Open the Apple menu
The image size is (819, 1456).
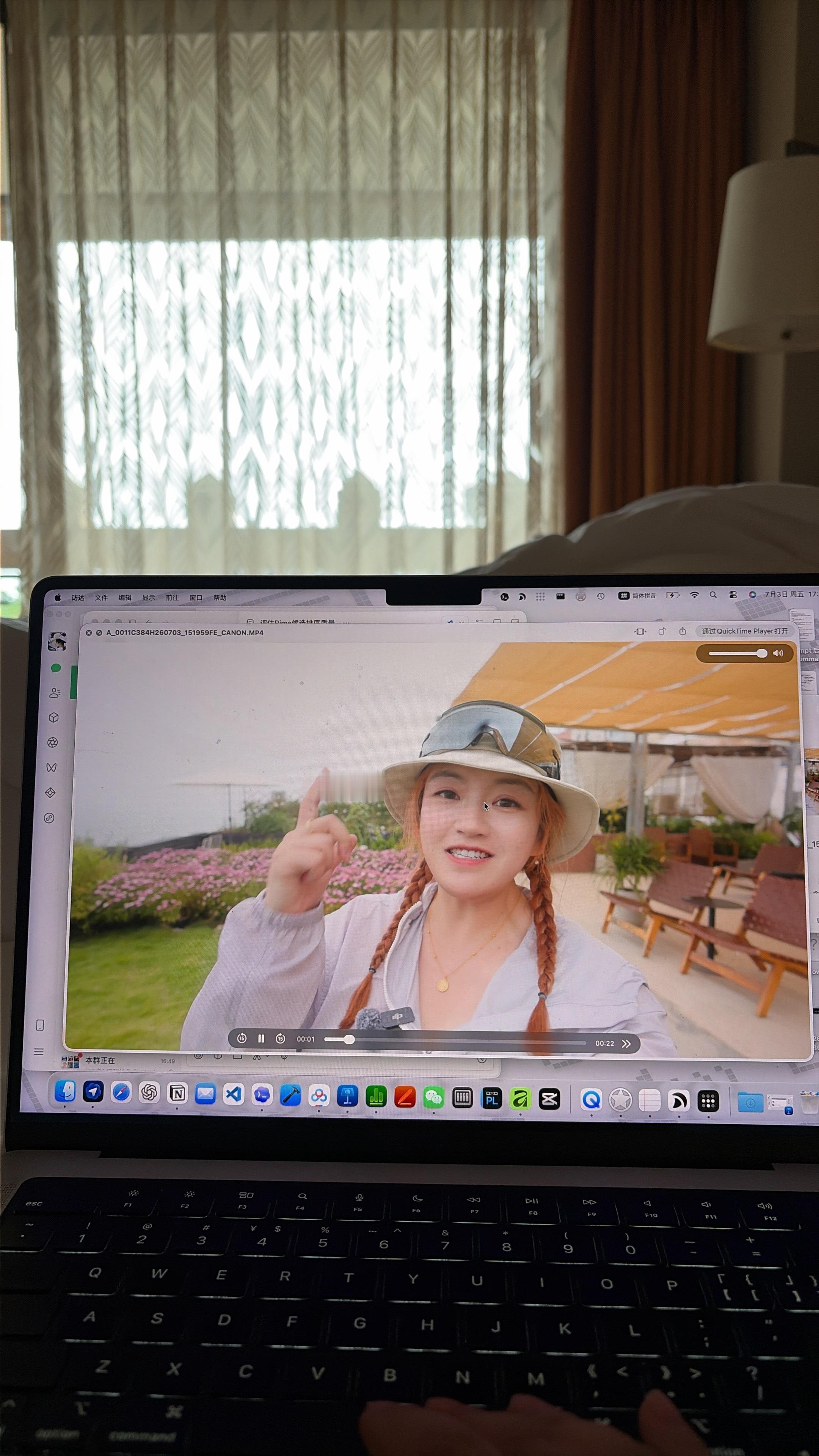click(57, 598)
